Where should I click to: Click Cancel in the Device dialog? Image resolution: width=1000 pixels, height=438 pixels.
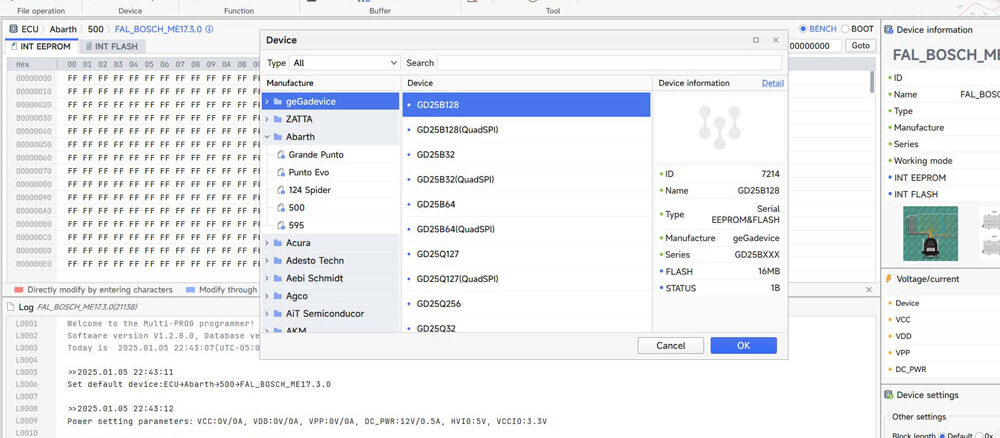coord(670,346)
